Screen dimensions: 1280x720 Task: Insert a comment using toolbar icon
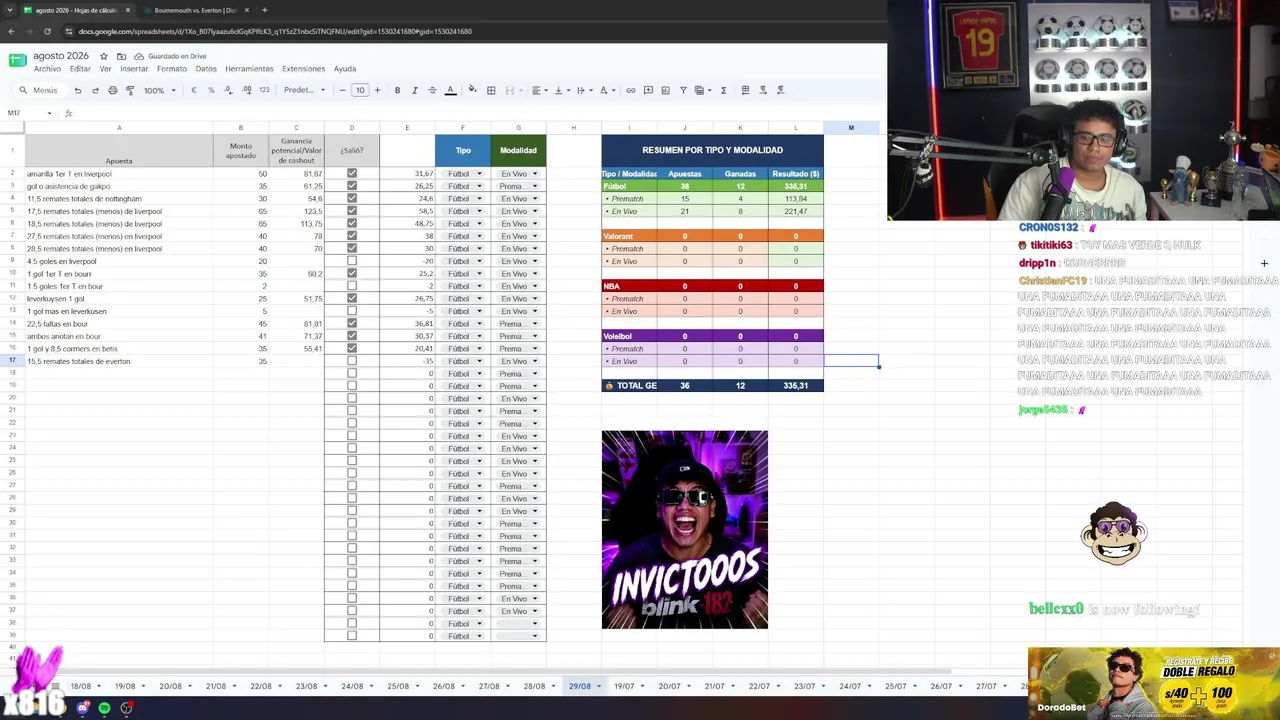648,90
